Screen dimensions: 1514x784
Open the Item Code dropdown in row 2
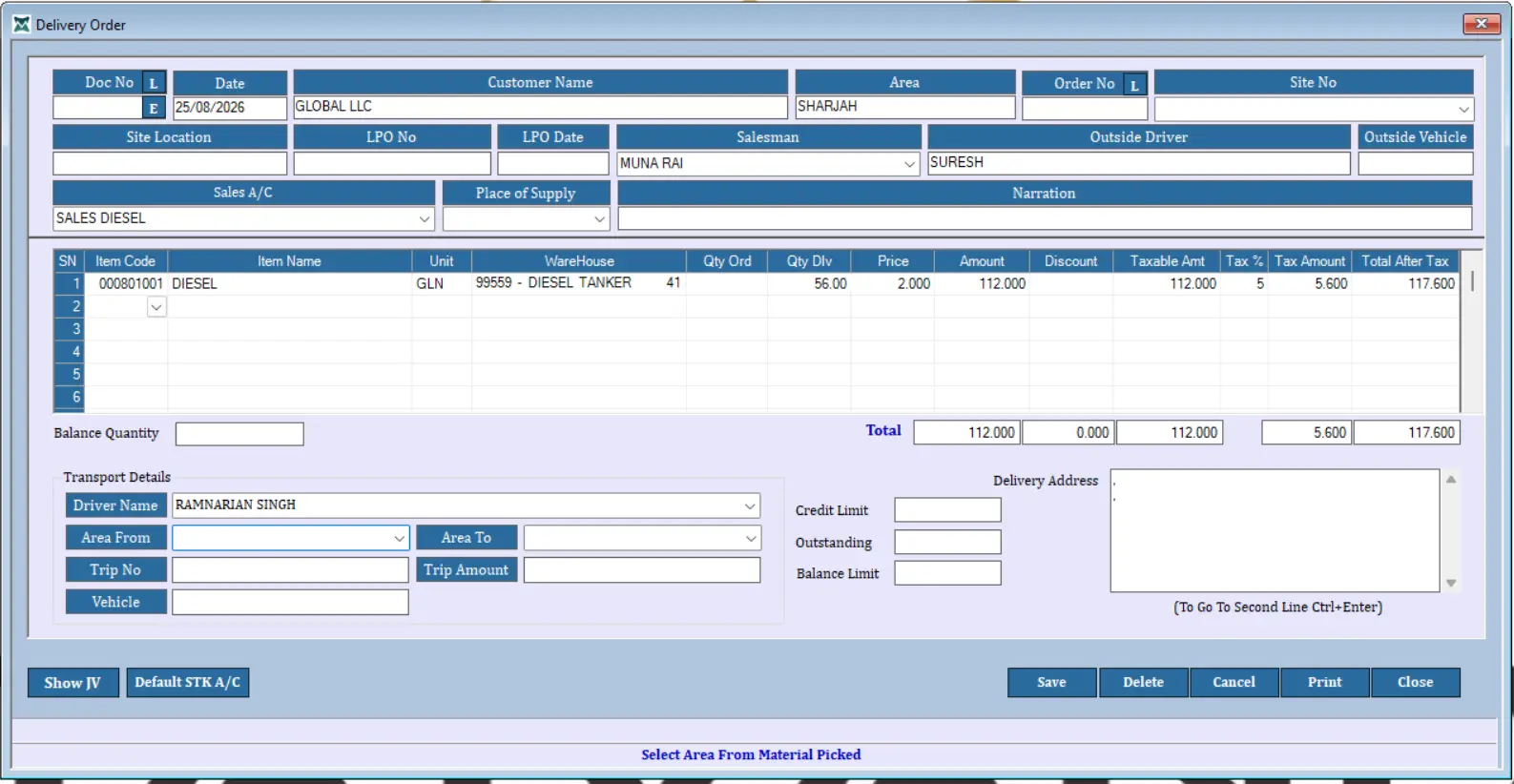(156, 307)
